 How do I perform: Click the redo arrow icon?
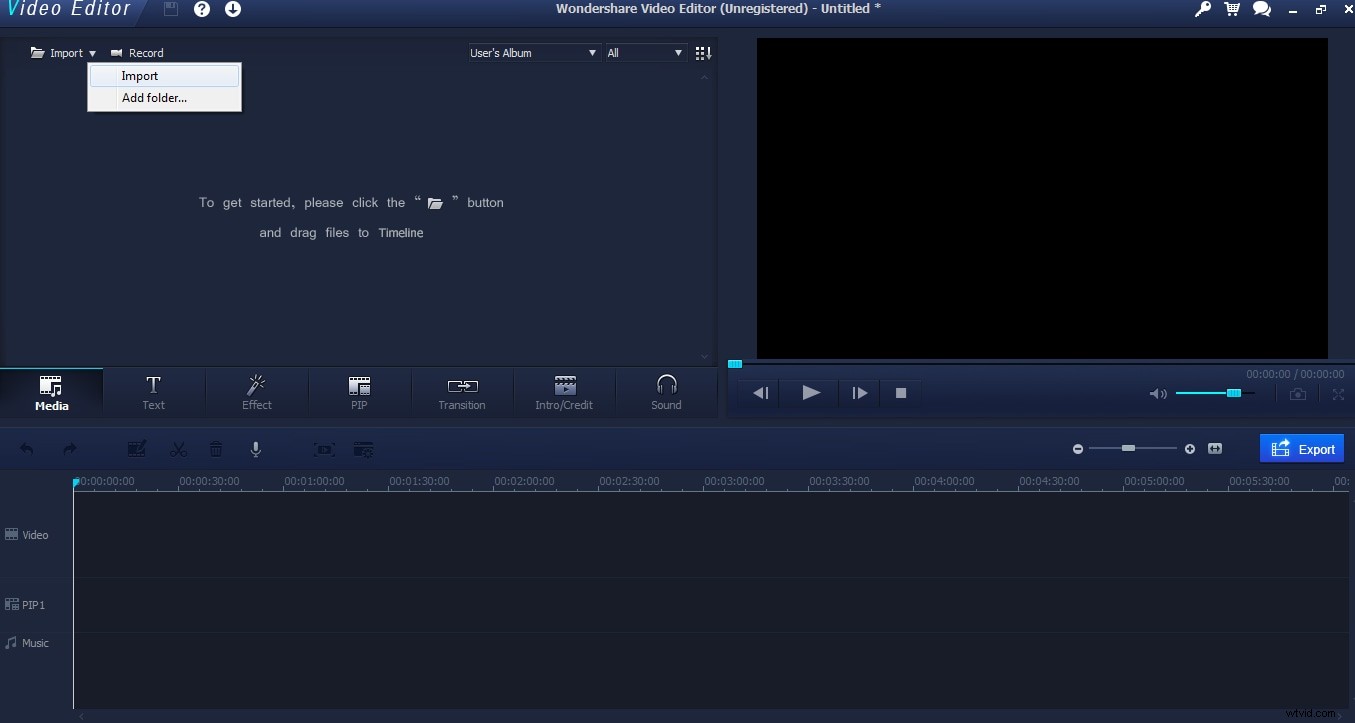(68, 449)
